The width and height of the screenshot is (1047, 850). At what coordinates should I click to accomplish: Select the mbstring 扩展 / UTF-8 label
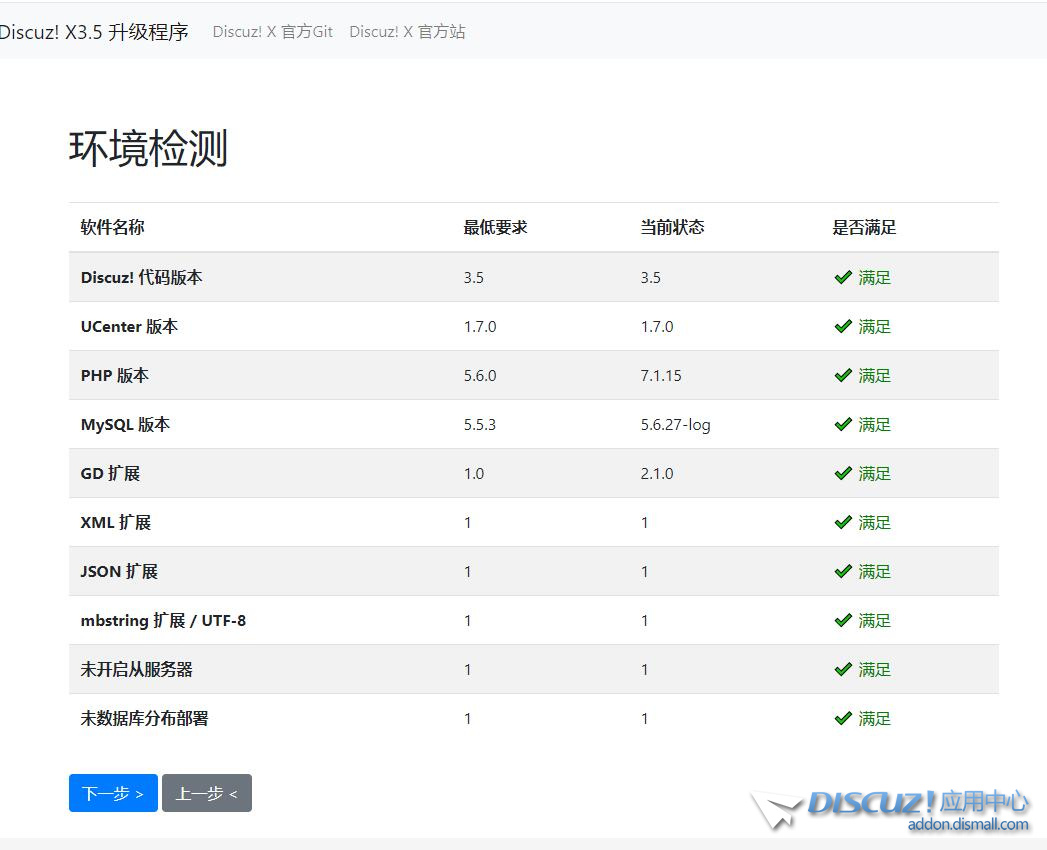(163, 620)
